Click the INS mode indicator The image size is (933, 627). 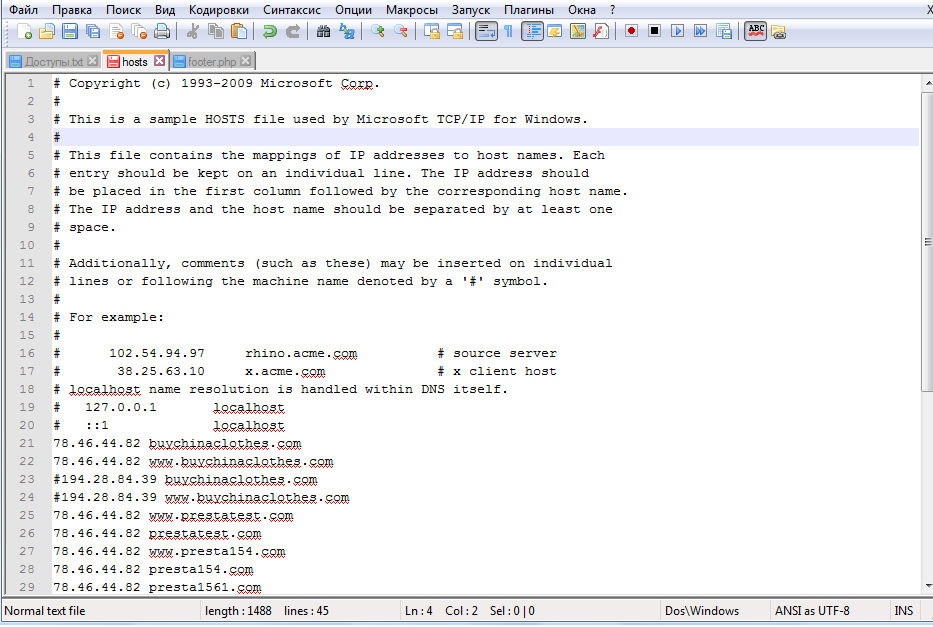coord(903,611)
